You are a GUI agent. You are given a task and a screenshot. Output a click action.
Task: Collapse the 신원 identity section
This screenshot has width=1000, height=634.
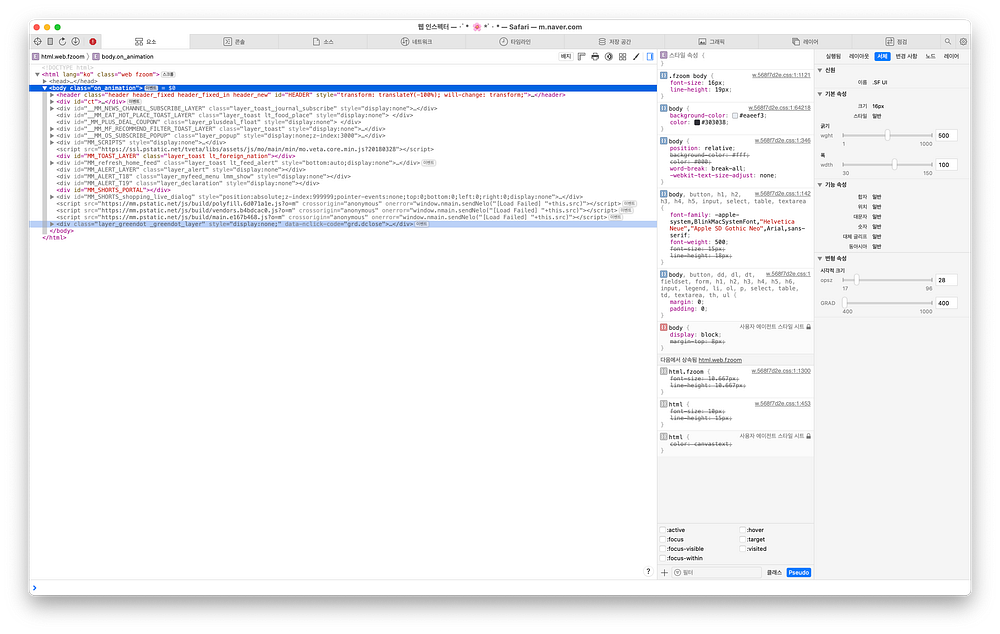820,71
